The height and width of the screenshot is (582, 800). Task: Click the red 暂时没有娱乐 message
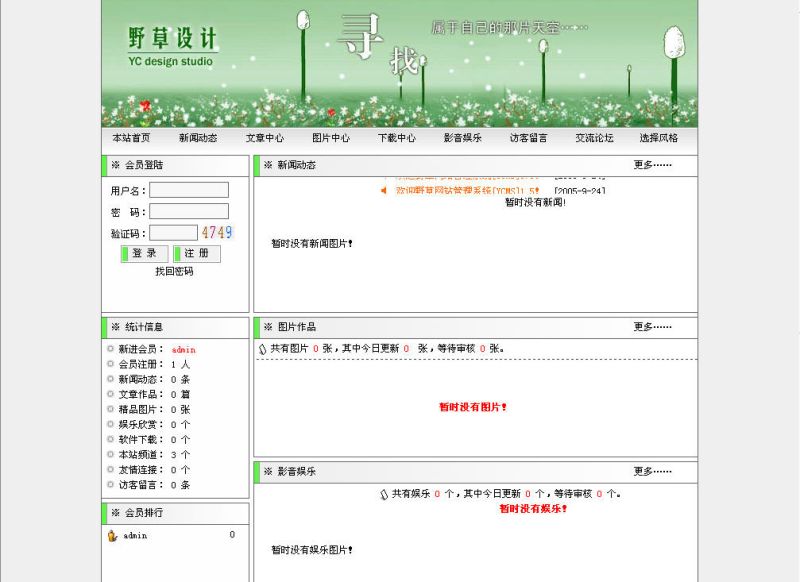click(x=533, y=509)
